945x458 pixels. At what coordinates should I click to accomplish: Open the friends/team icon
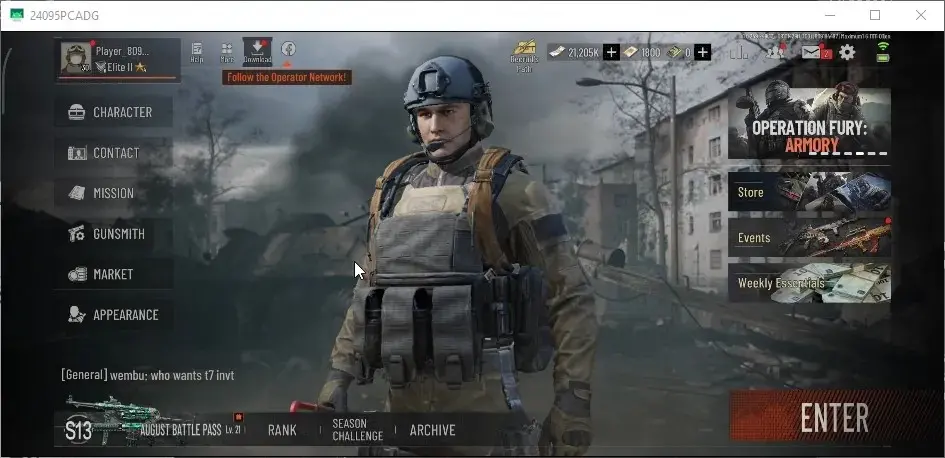point(775,52)
